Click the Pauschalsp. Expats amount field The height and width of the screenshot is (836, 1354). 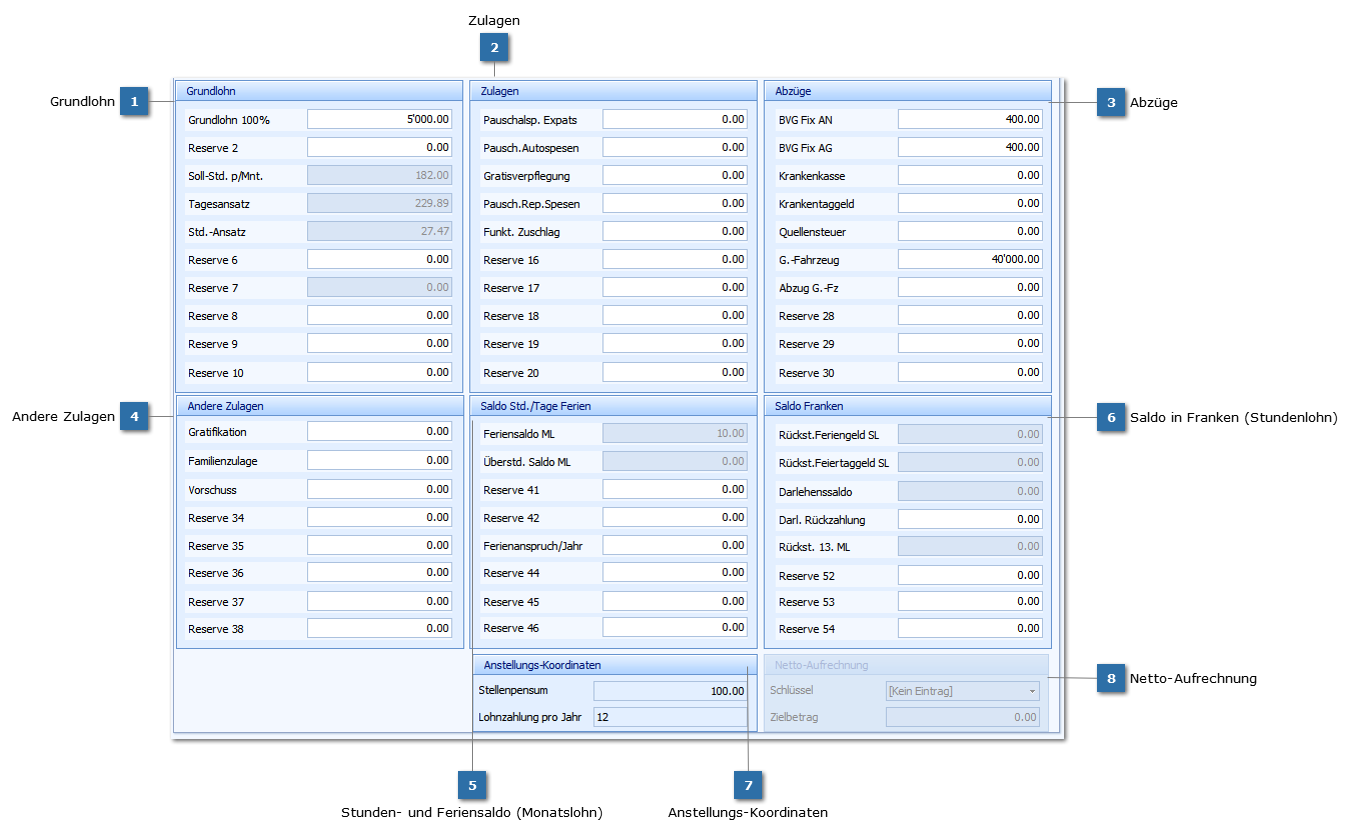pyautogui.click(x=674, y=119)
